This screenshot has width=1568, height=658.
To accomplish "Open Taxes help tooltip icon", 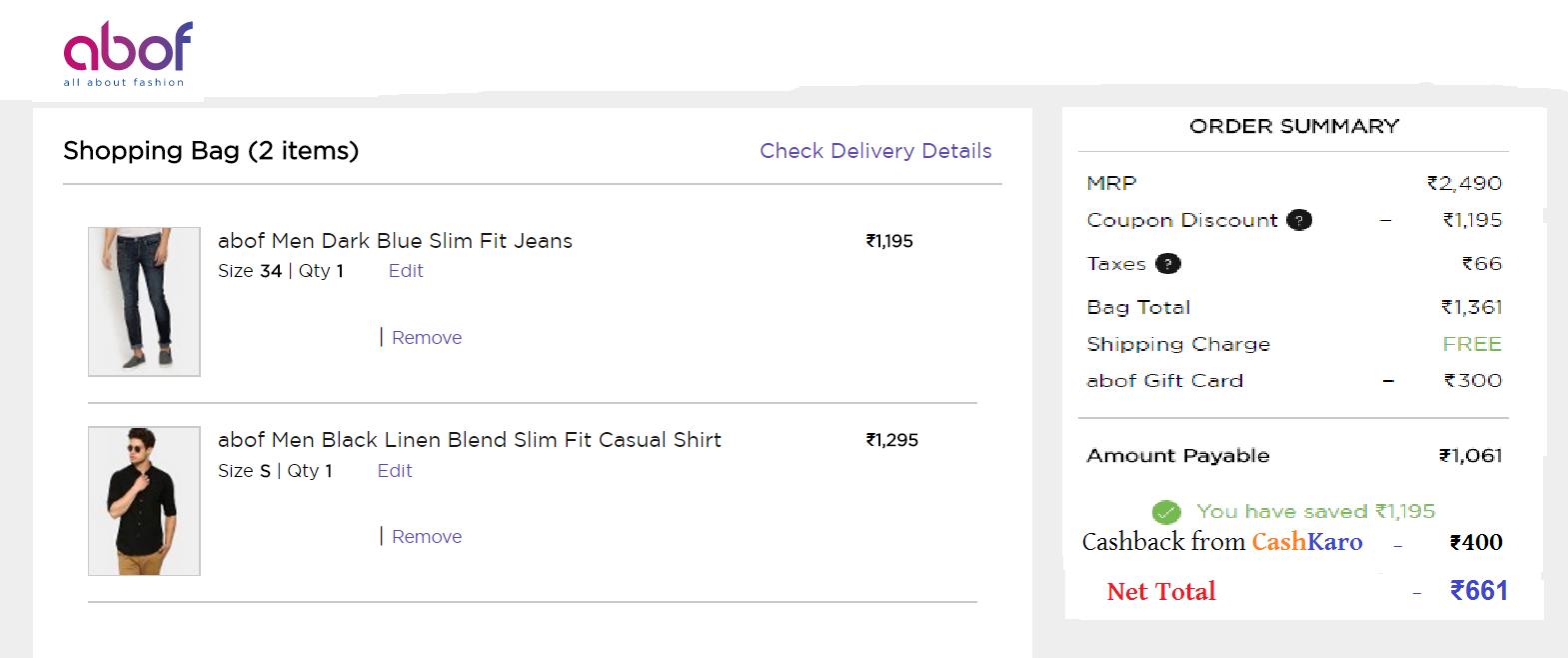I will 1168,264.
